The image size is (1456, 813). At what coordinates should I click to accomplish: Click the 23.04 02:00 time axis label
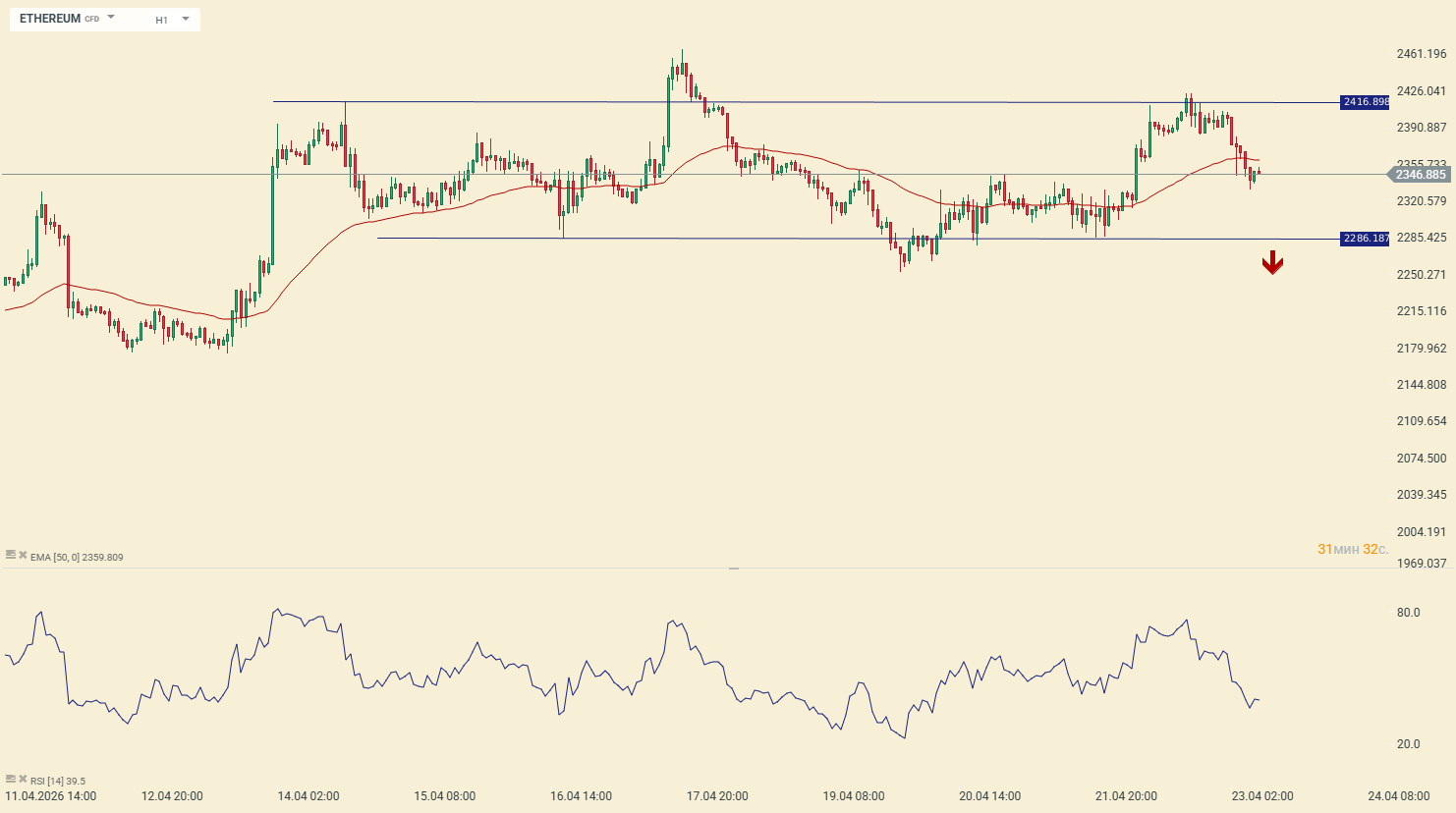coord(1262,796)
